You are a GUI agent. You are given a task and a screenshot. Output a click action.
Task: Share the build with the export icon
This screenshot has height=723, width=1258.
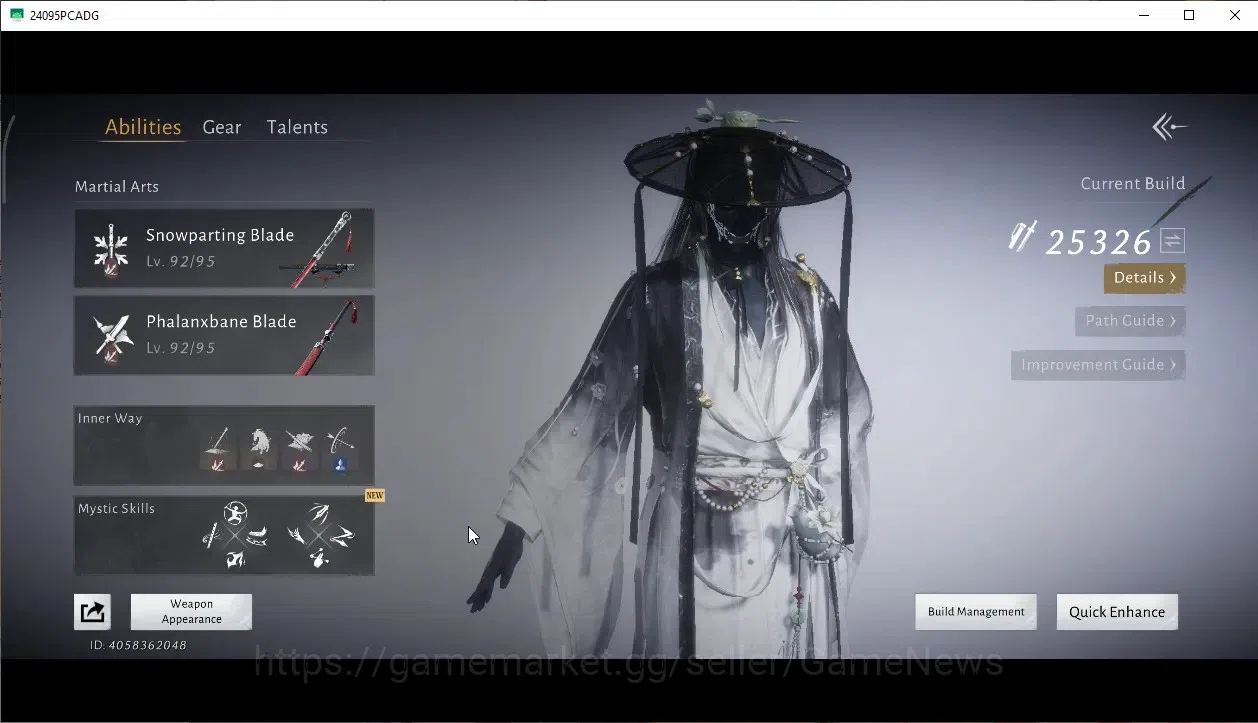92,612
